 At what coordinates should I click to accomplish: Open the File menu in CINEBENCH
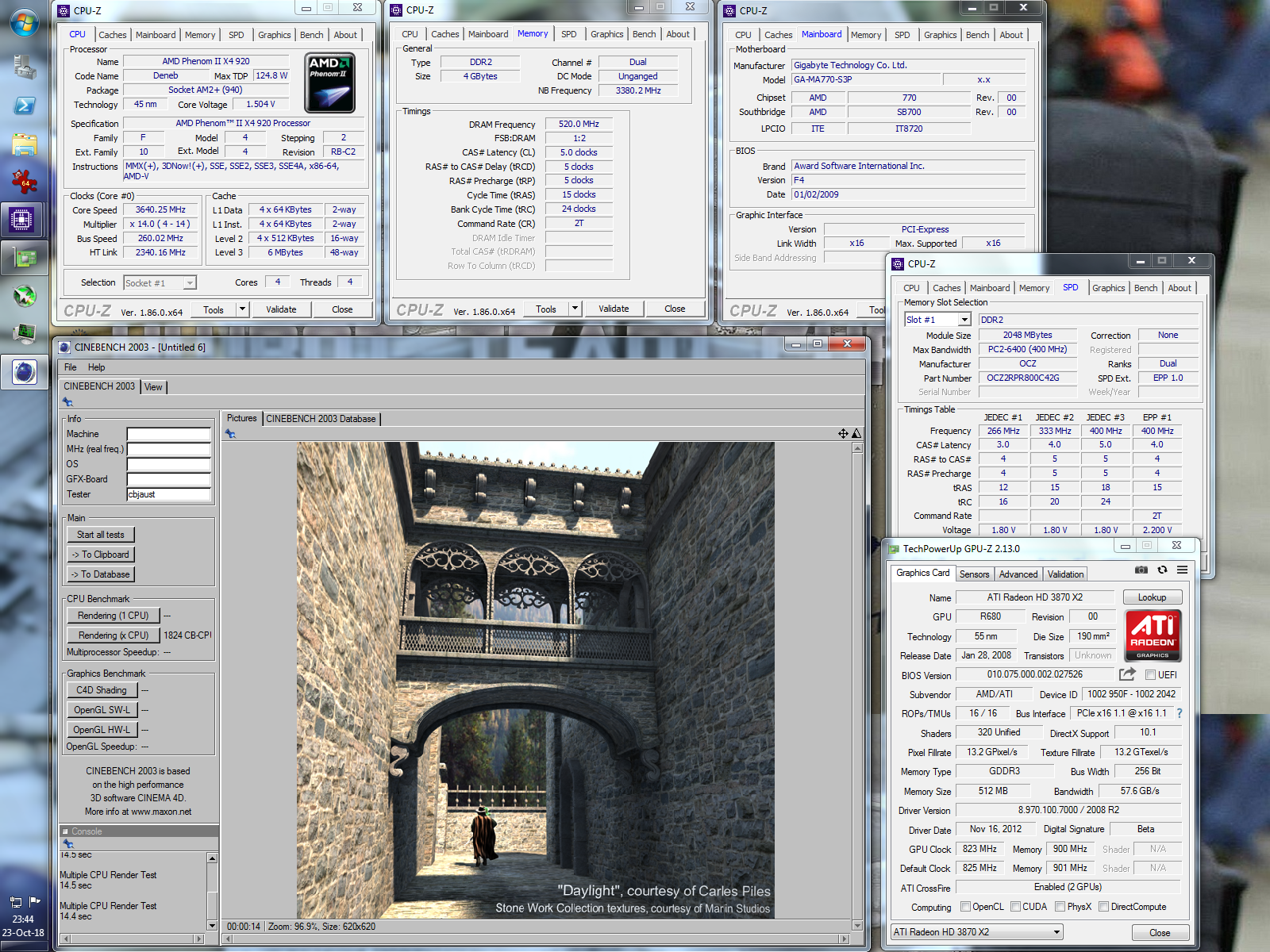point(71,367)
